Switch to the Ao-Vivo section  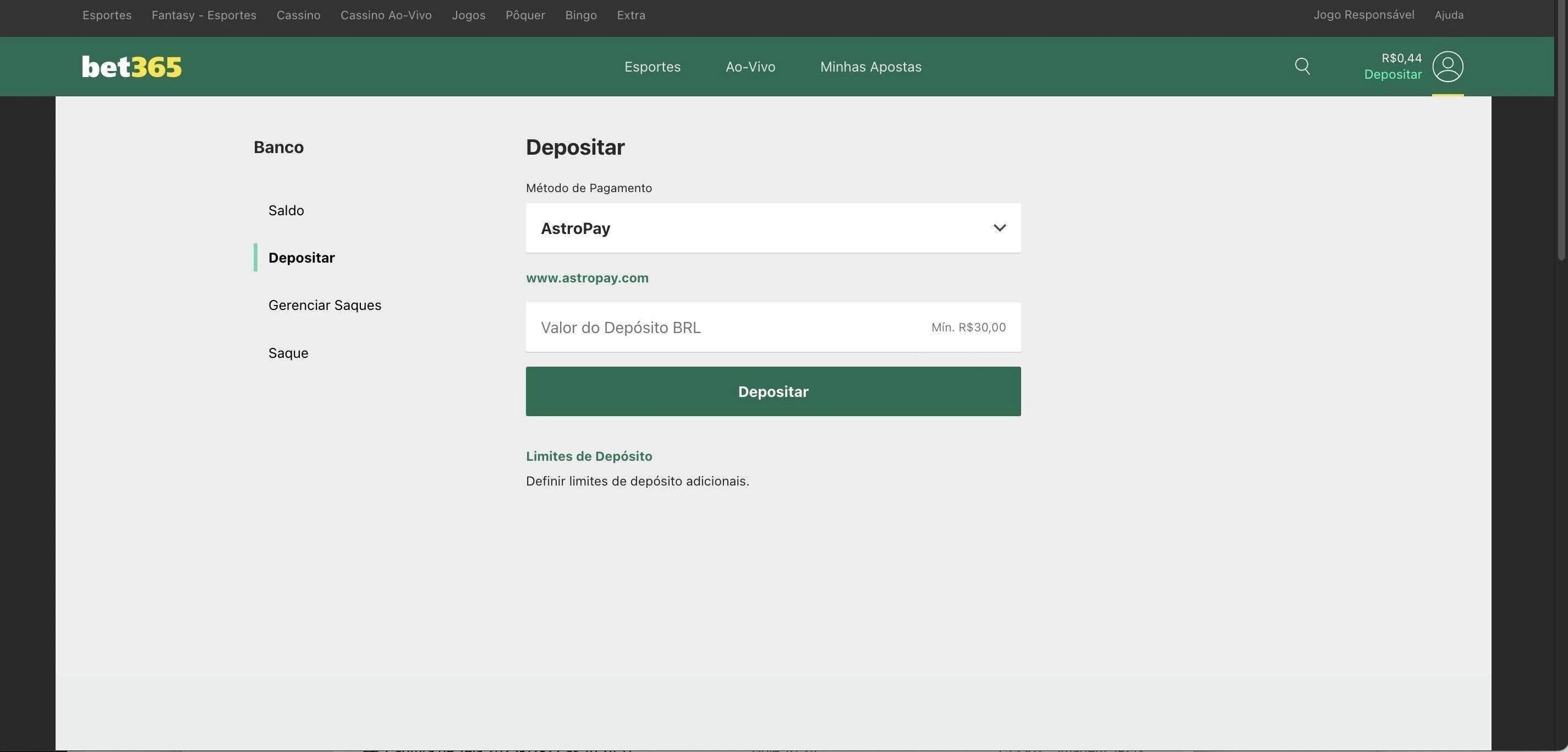(x=750, y=67)
